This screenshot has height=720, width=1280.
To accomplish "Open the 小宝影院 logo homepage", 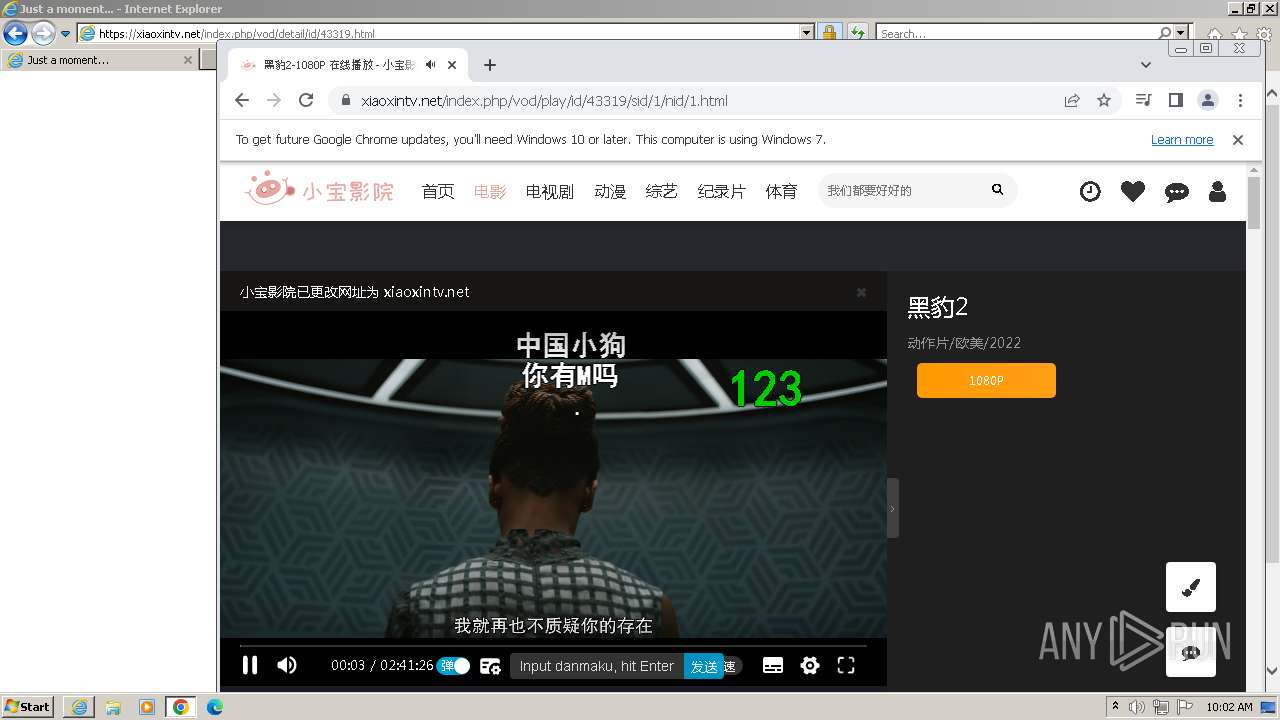I will click(x=320, y=190).
